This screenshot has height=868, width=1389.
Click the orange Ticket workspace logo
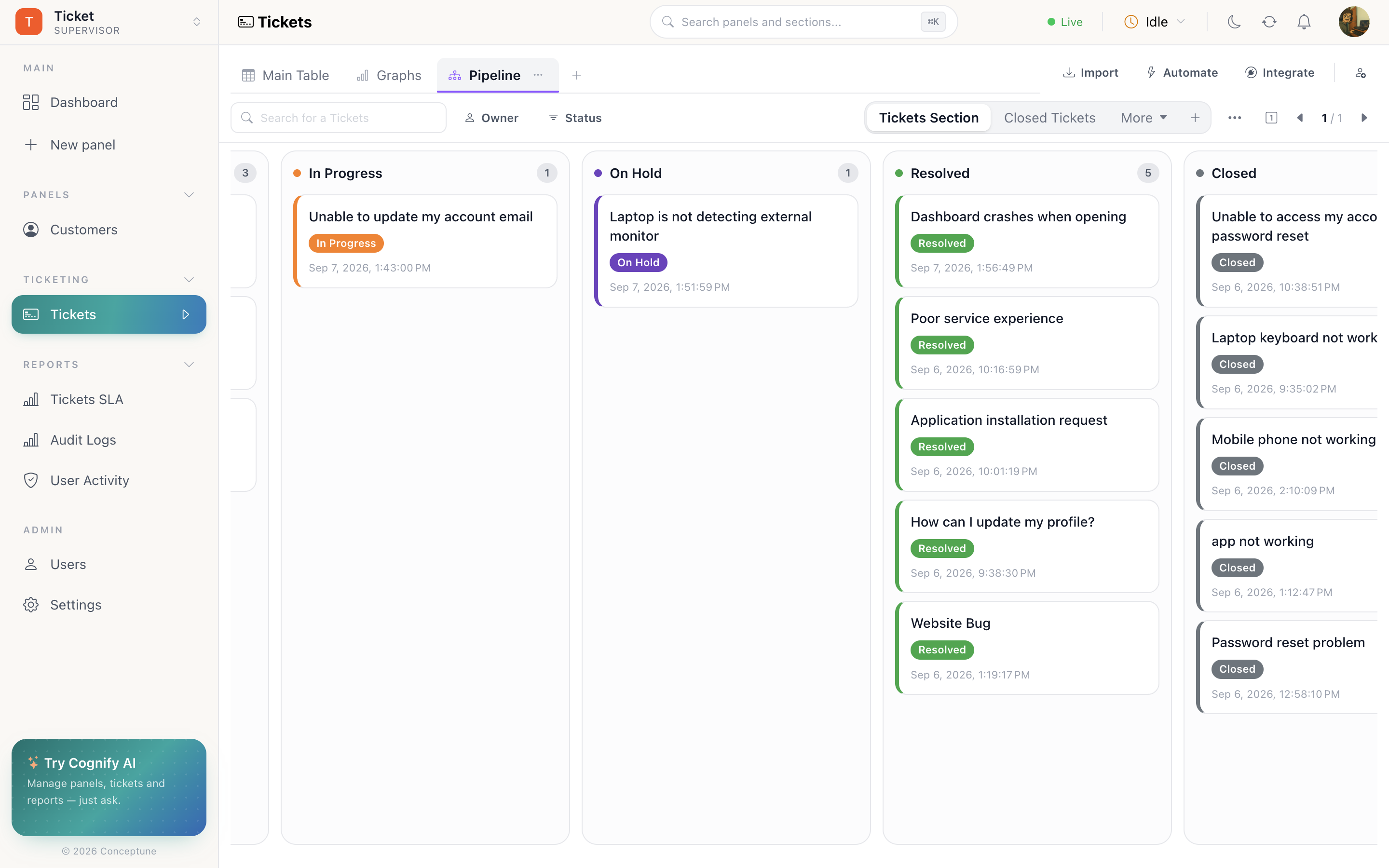click(29, 22)
